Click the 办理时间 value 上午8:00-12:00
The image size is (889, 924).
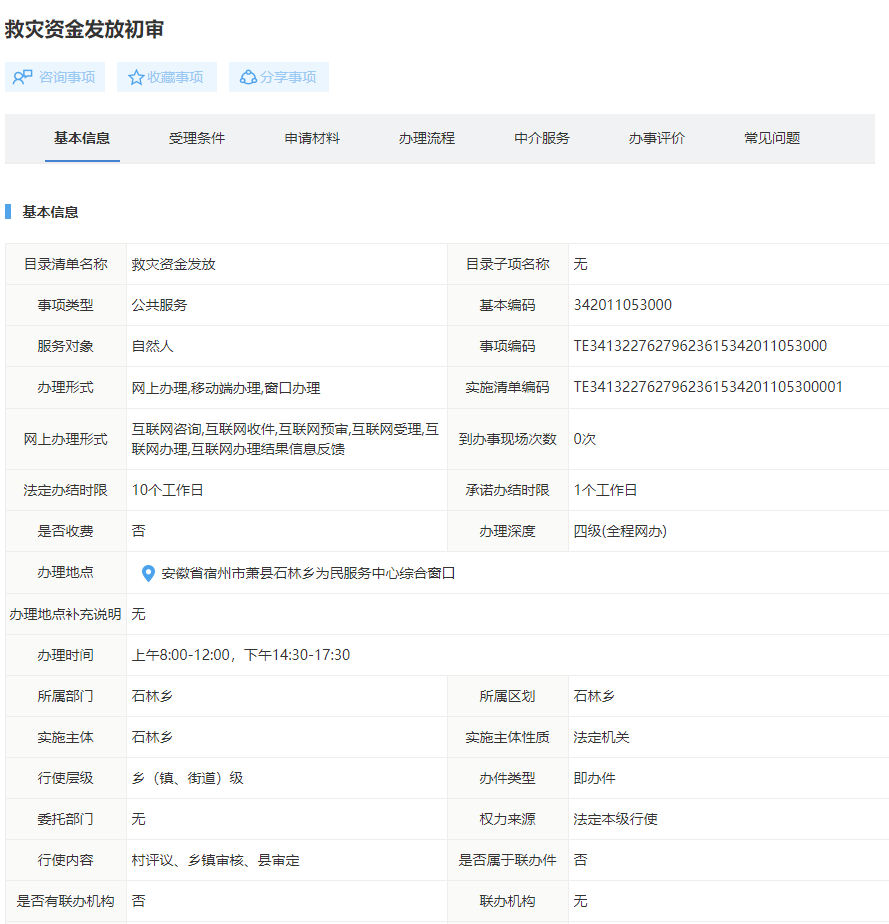point(241,655)
